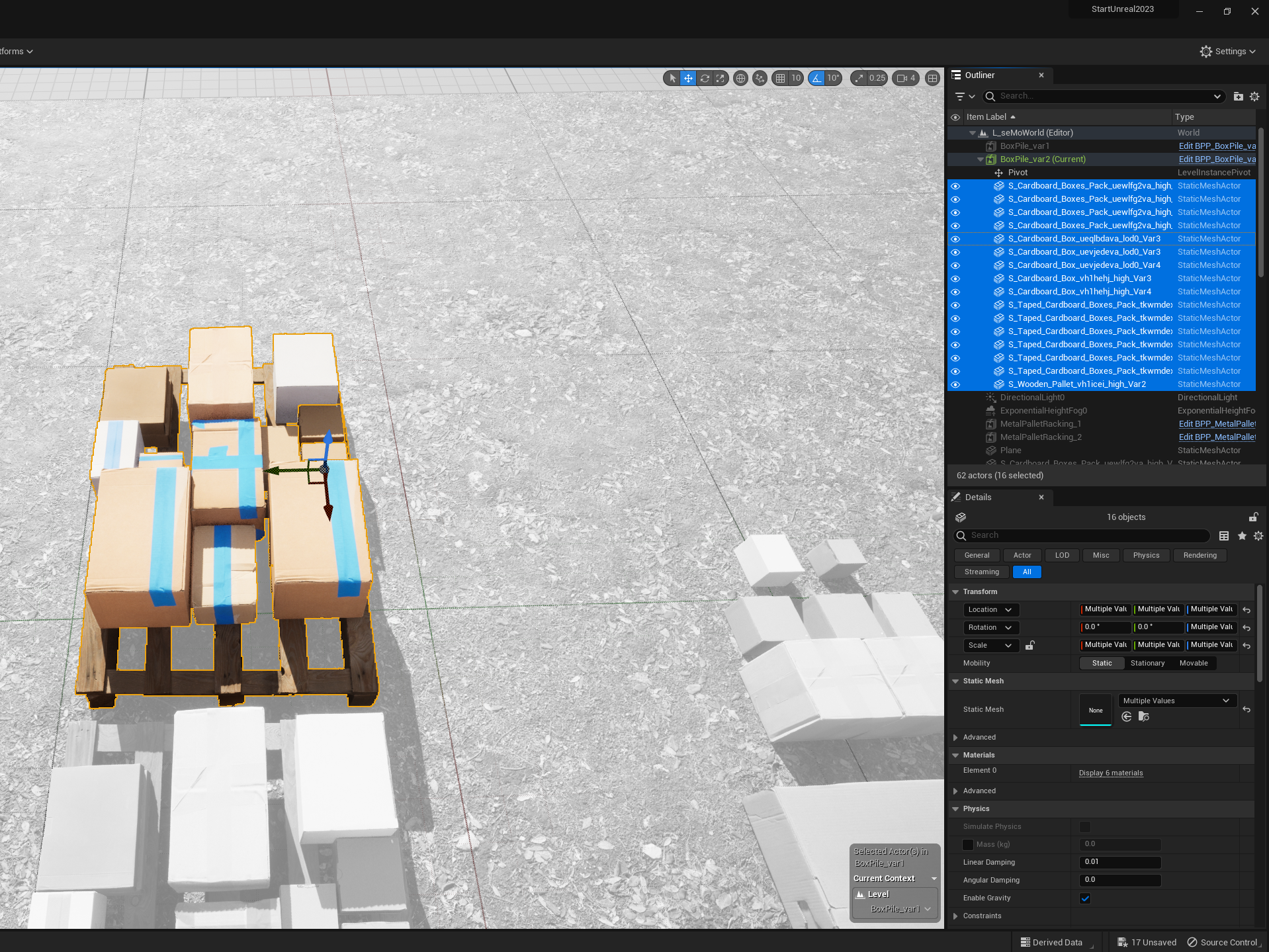Toggle rotation angle snapping icon
Screen dimensions: 1269x952
point(817,78)
